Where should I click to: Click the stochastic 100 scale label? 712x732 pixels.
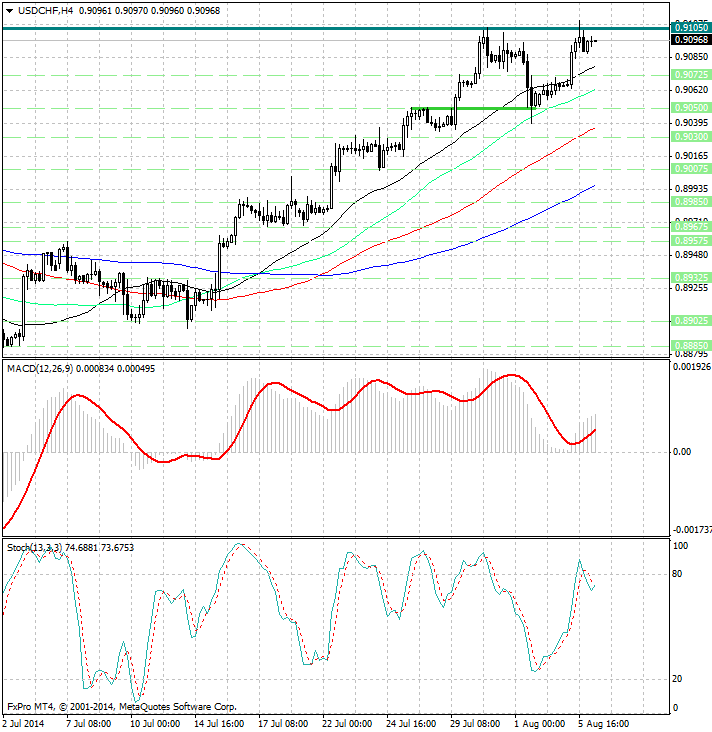tap(680, 546)
